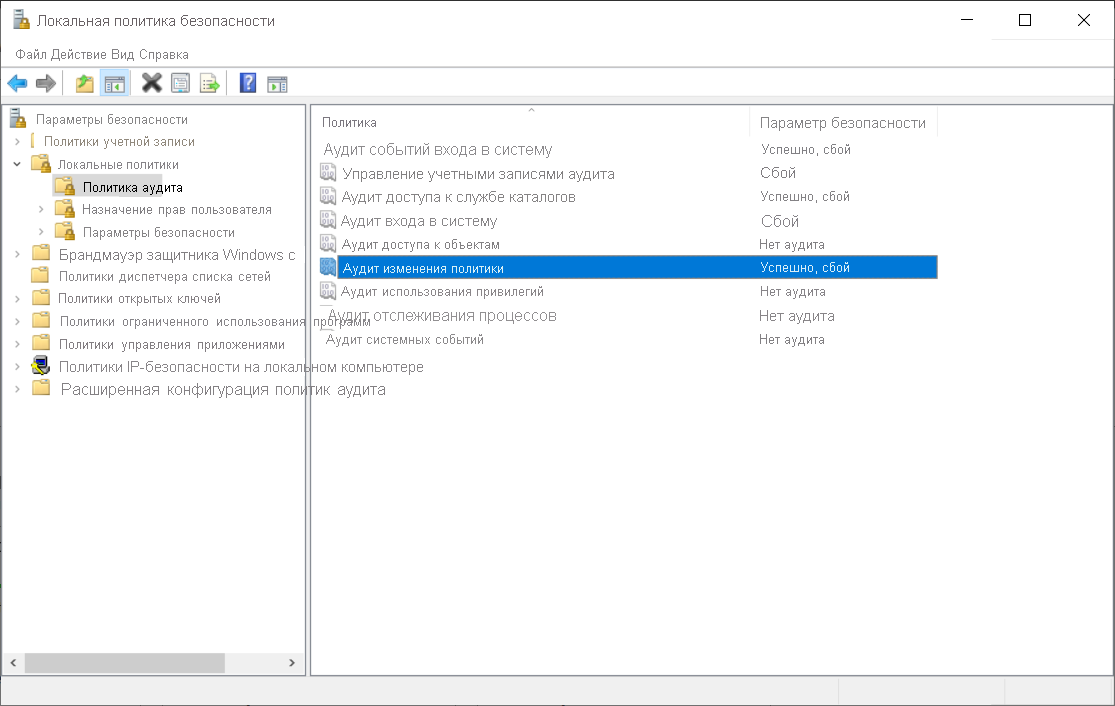Viewport: 1115px width, 706px height.
Task: Click left arrow of tree horizontal scrollbar
Action: point(14,663)
